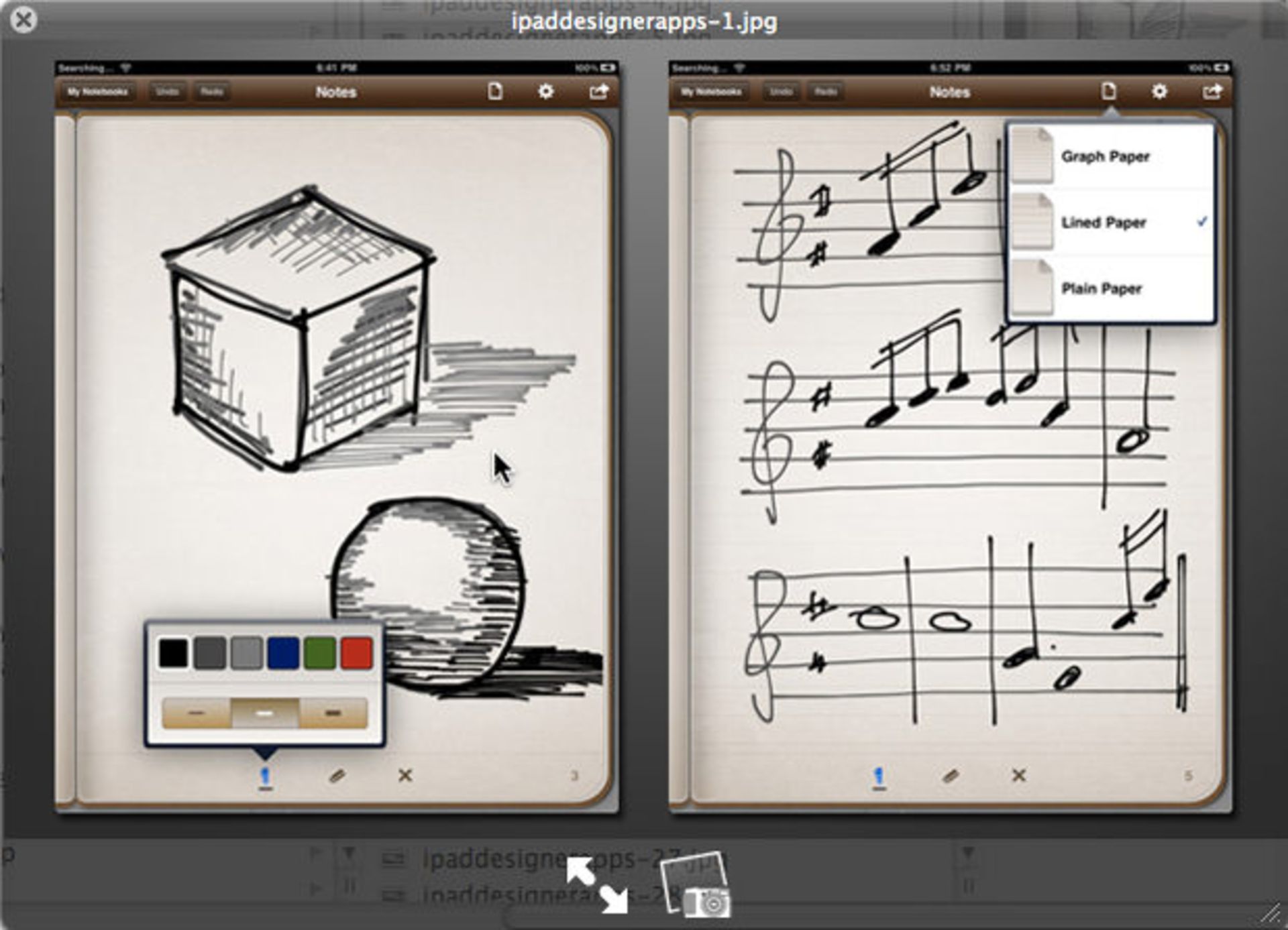Viewport: 1288px width, 930px height.
Task: Click the ipaddesignerapps-1.jpg window title
Action: click(x=644, y=21)
